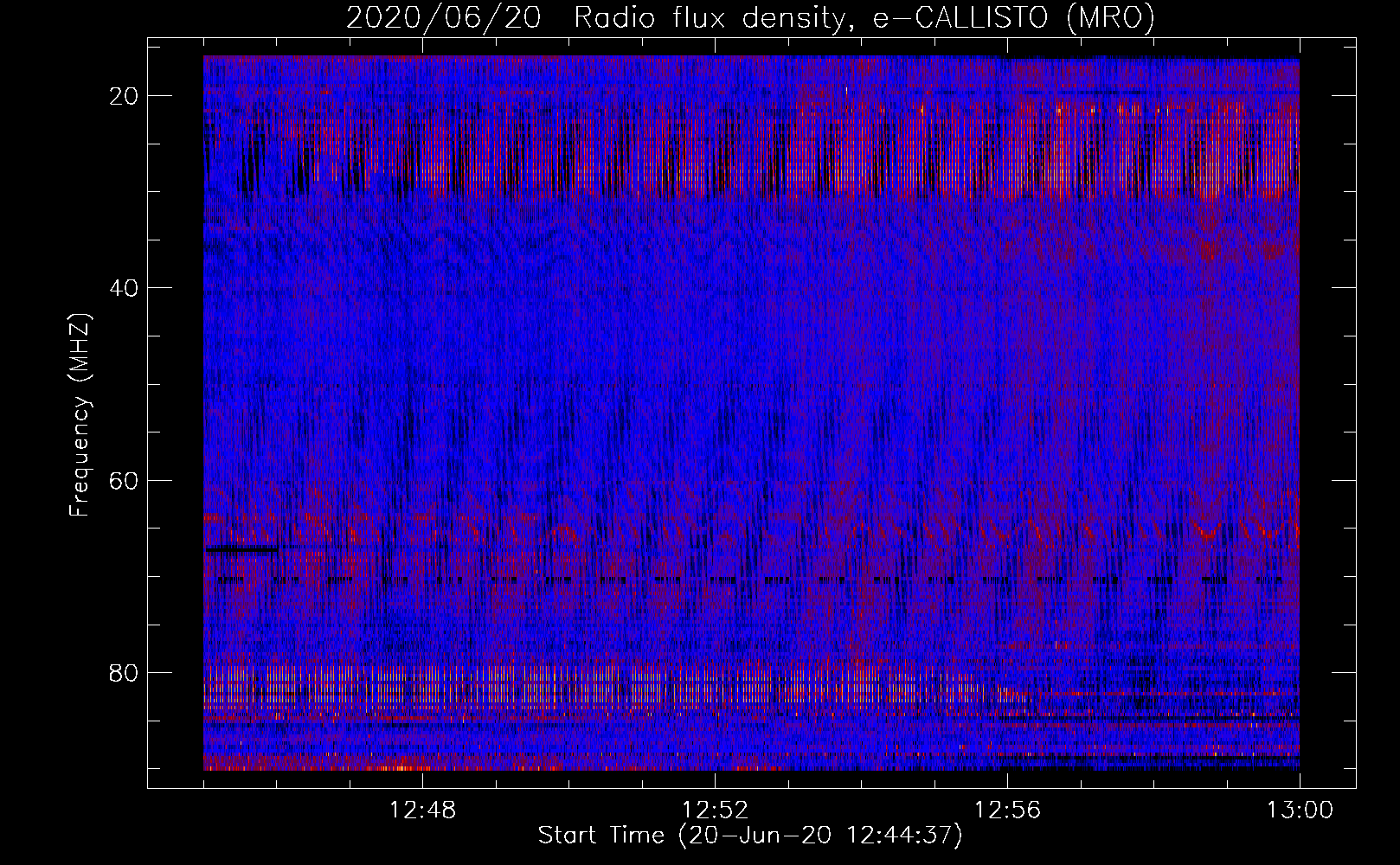
Task: Click the 60 frequency tick label
Action: pos(125,480)
